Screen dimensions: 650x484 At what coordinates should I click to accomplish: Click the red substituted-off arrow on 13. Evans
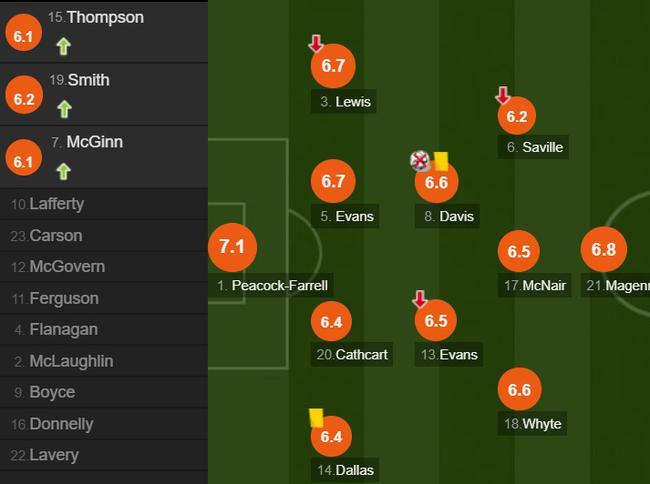click(x=420, y=299)
